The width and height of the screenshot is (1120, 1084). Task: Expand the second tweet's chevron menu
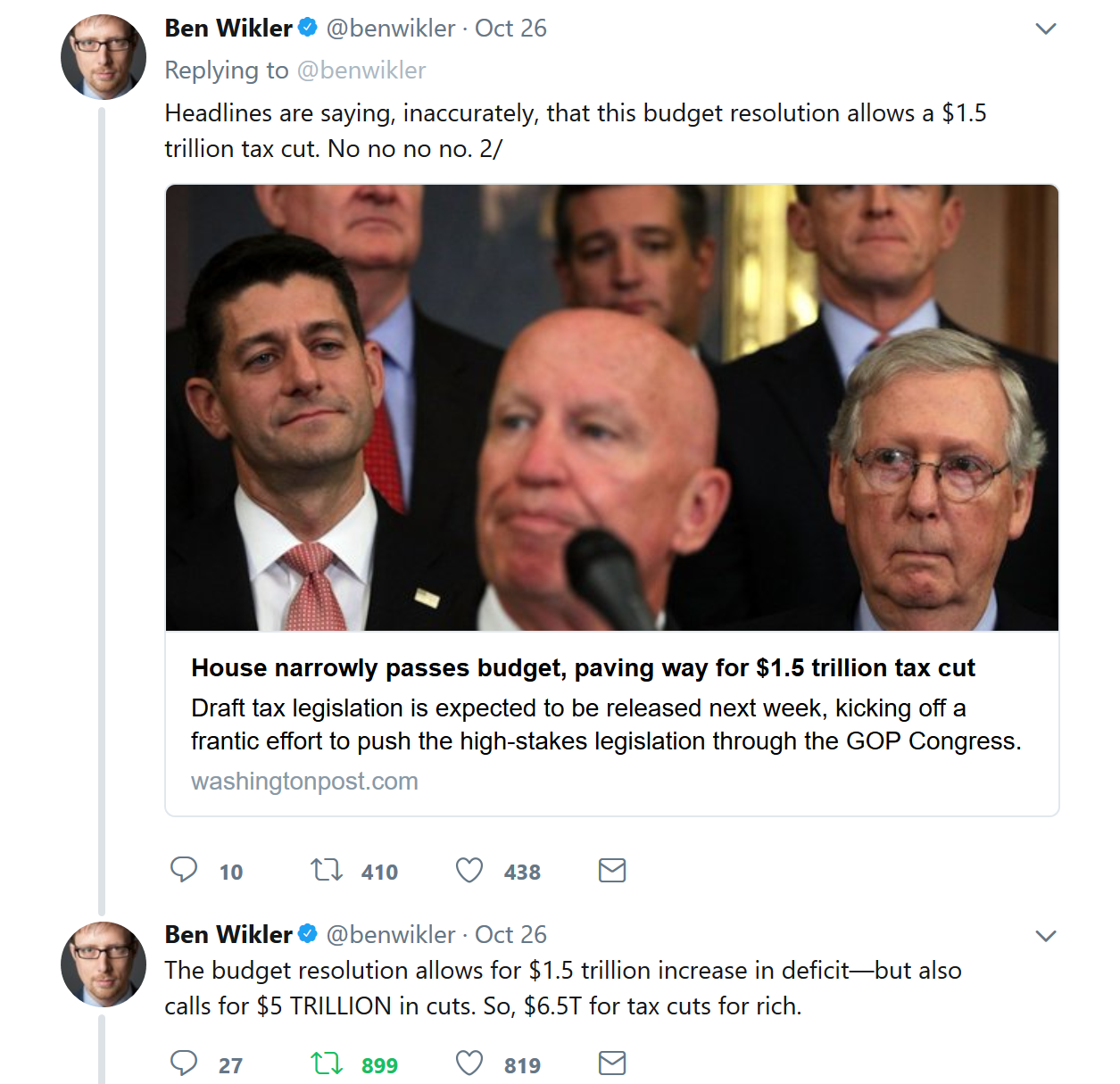tap(1046, 936)
